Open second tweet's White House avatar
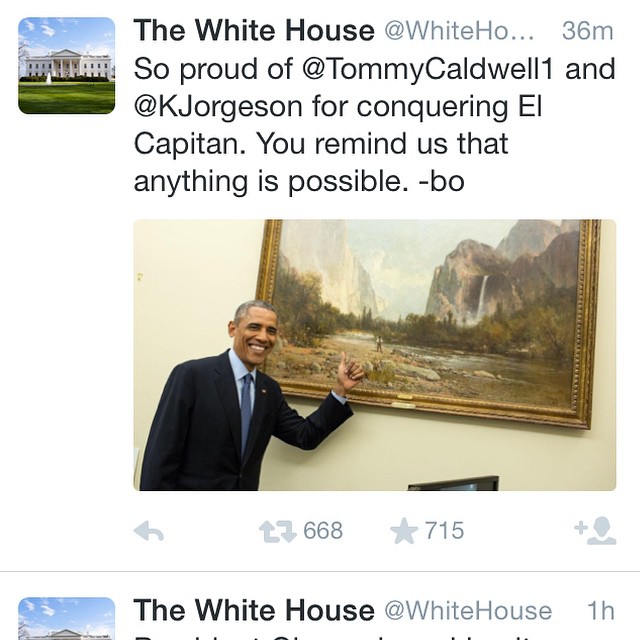This screenshot has height=640, width=640. click(x=67, y=618)
